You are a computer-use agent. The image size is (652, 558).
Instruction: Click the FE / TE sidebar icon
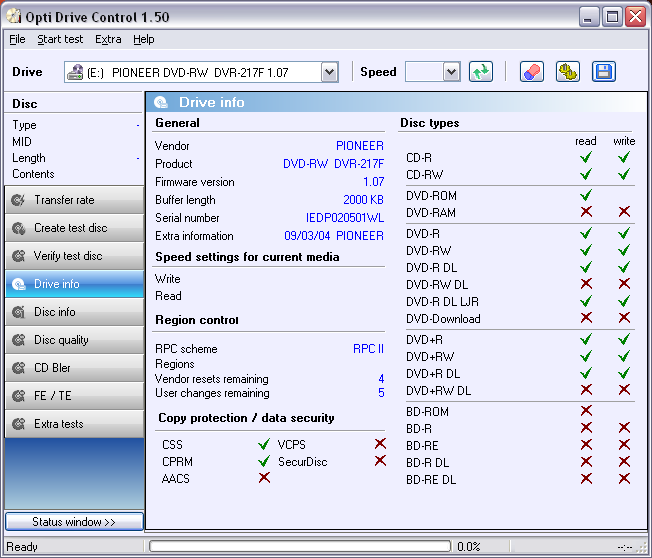(x=18, y=395)
